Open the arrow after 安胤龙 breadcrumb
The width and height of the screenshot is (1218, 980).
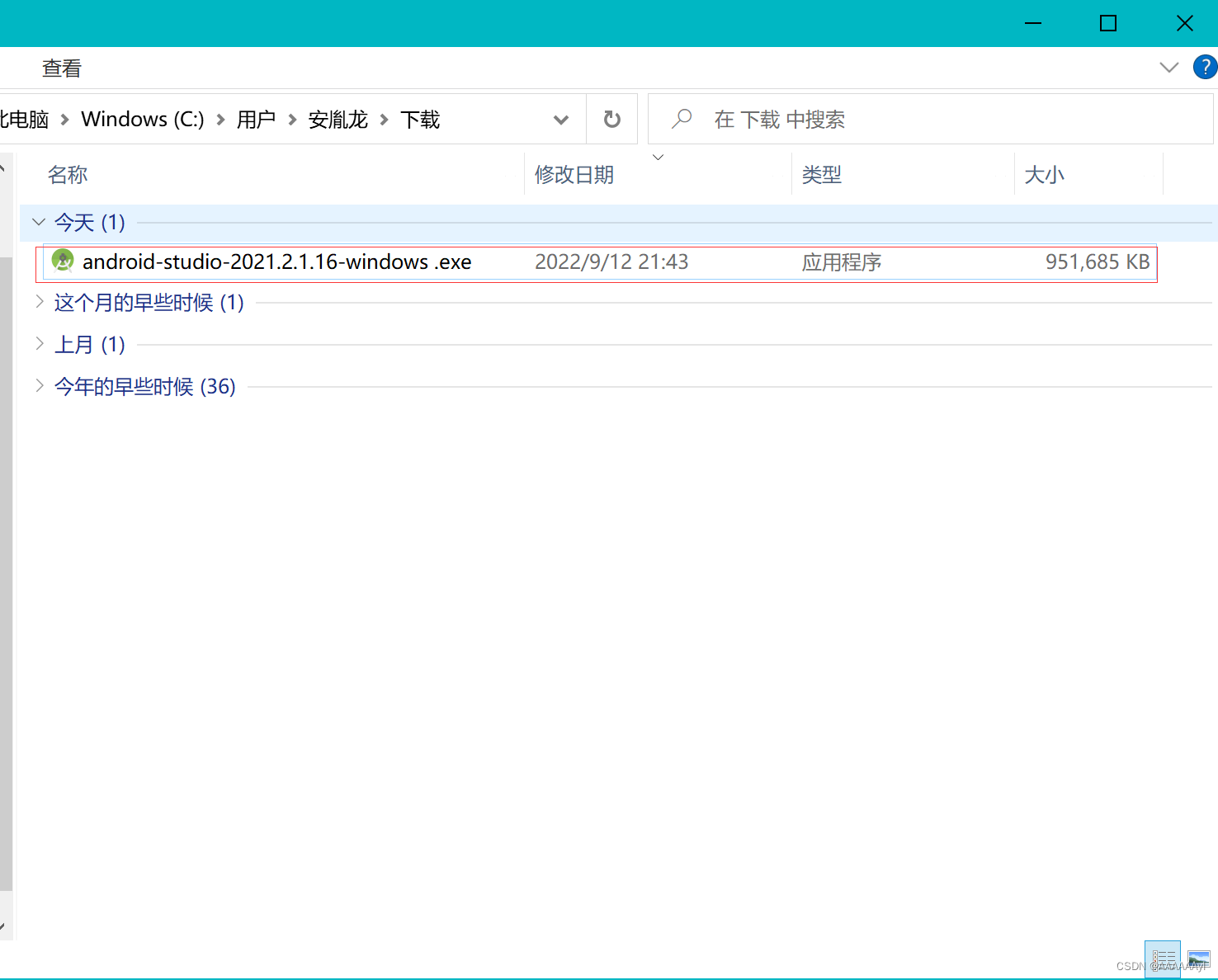click(384, 120)
